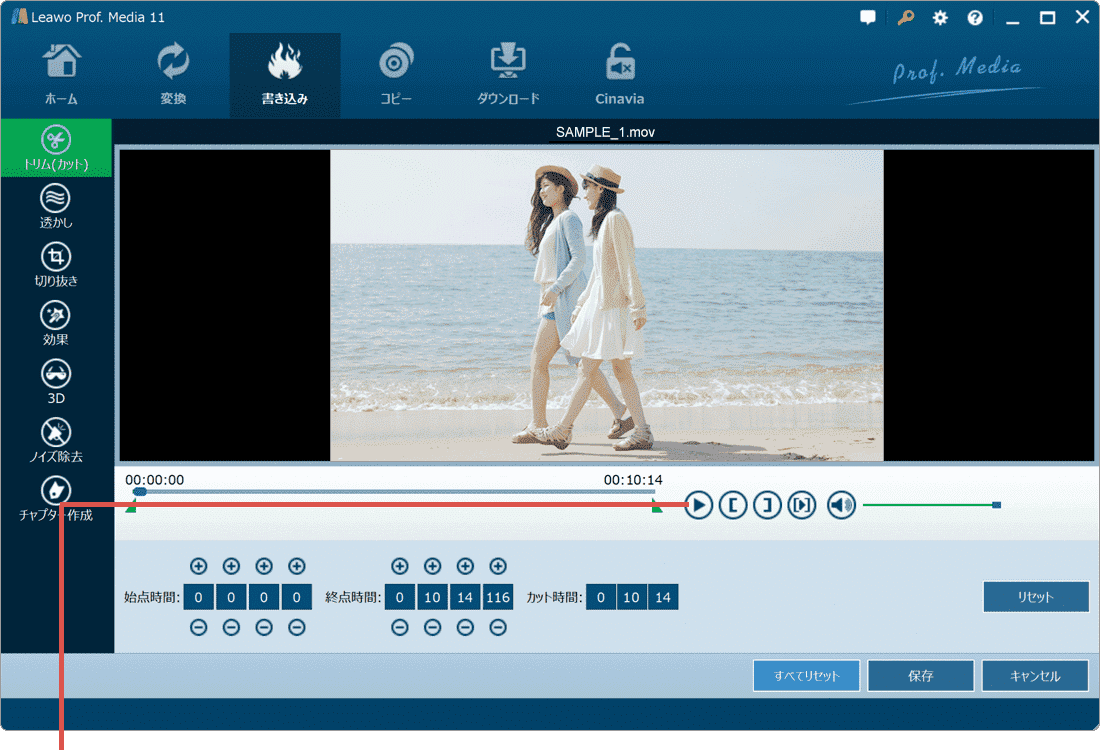Screen dimensions: 1100x750
Task: Set trim end point with right bracket button
Action: pos(767,506)
